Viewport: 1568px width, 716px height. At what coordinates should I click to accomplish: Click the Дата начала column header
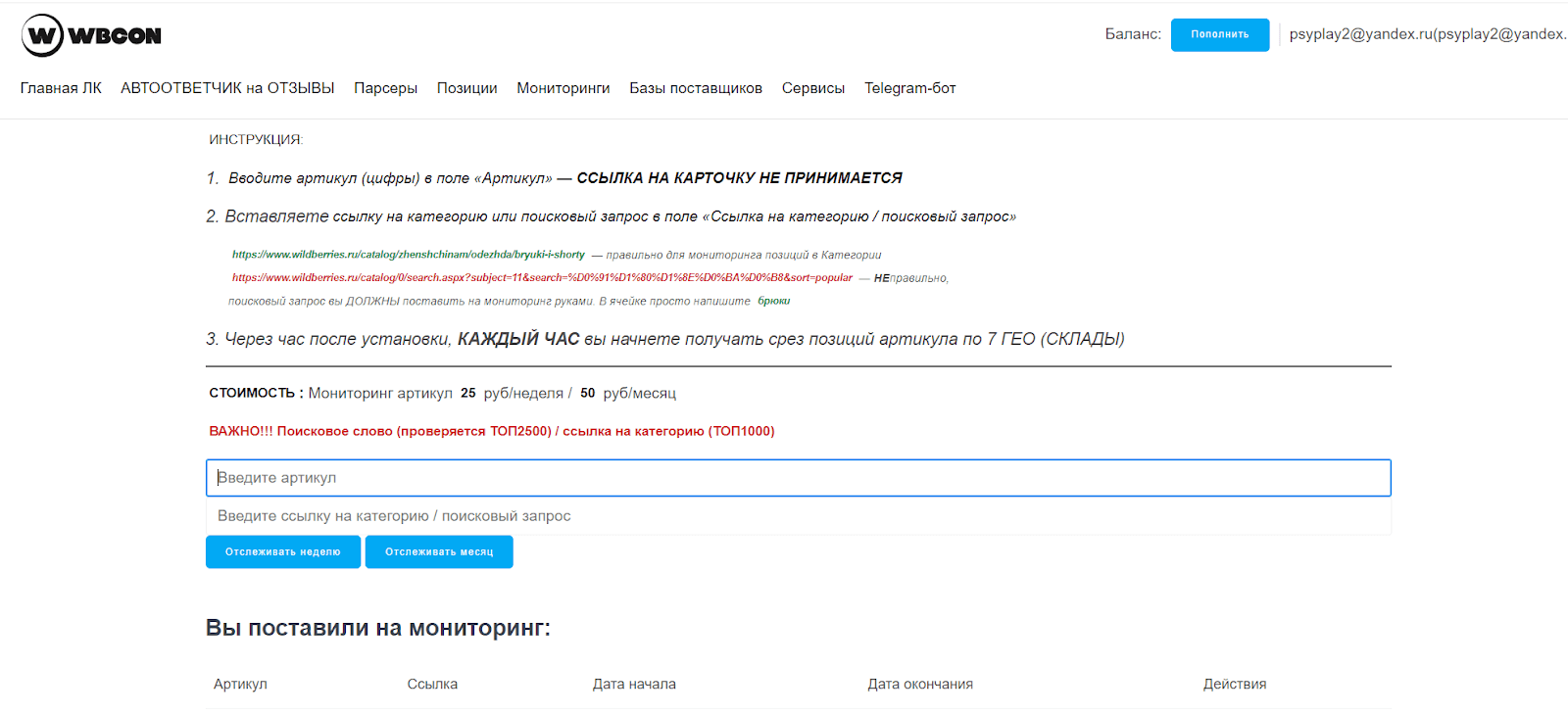633,685
